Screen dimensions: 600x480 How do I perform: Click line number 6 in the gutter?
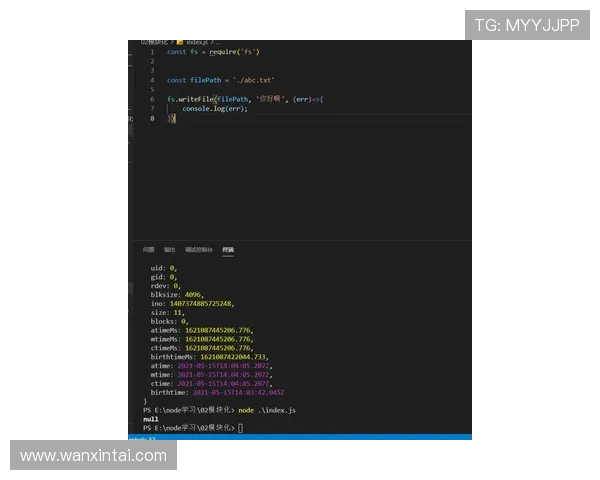152,99
